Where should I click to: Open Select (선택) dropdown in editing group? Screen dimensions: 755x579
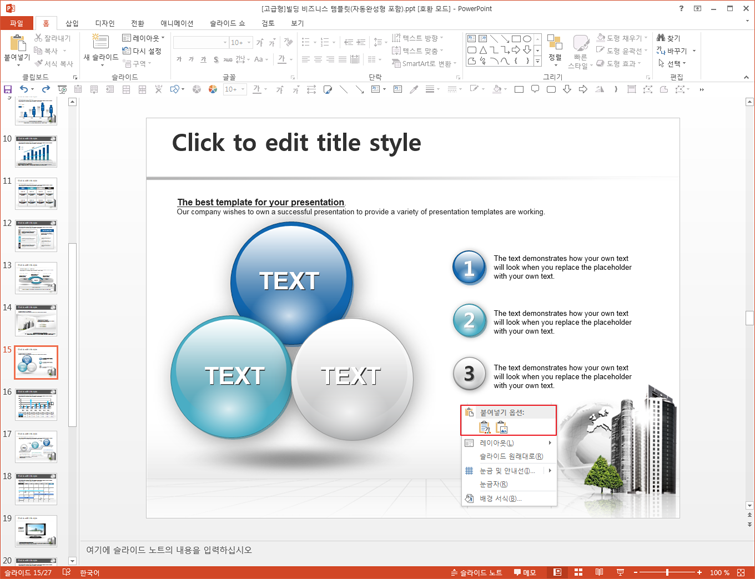coord(672,64)
